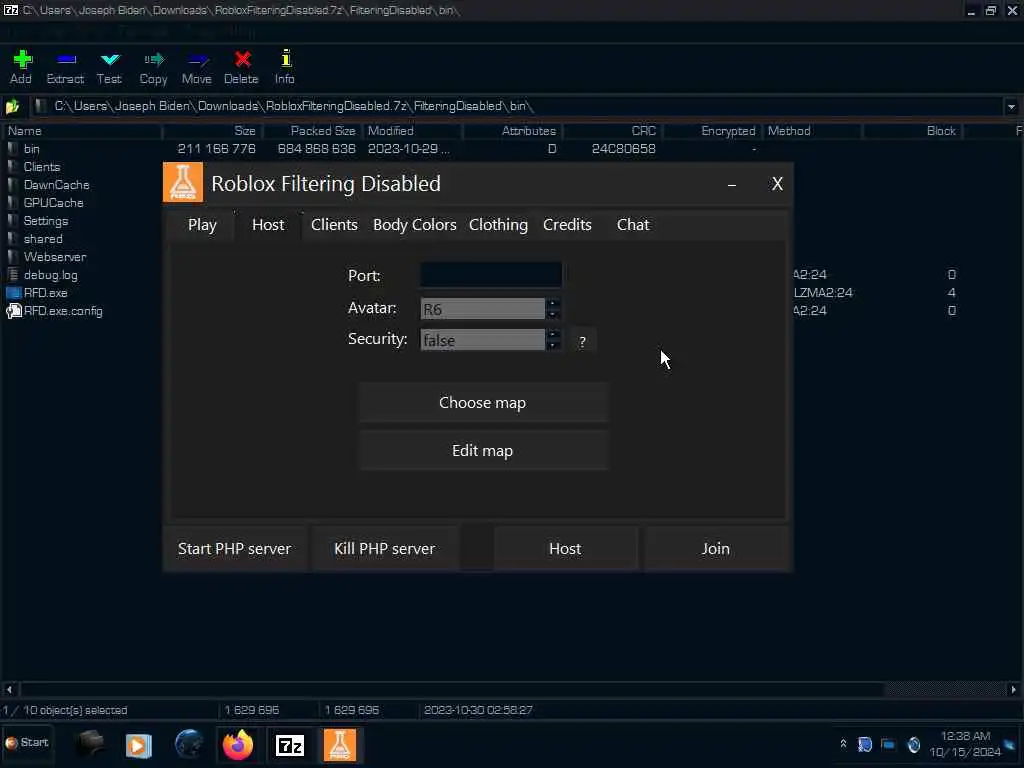Open Firefox from the taskbar
The width and height of the screenshot is (1024, 768).
coord(238,745)
